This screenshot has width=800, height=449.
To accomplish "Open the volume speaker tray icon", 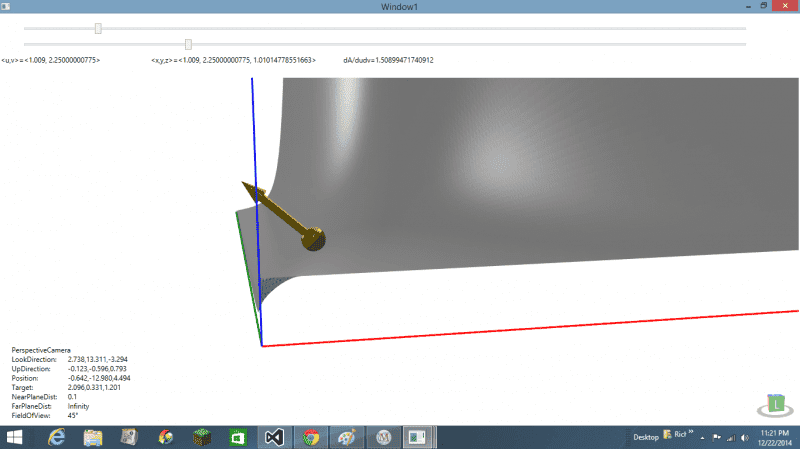I will (745, 438).
